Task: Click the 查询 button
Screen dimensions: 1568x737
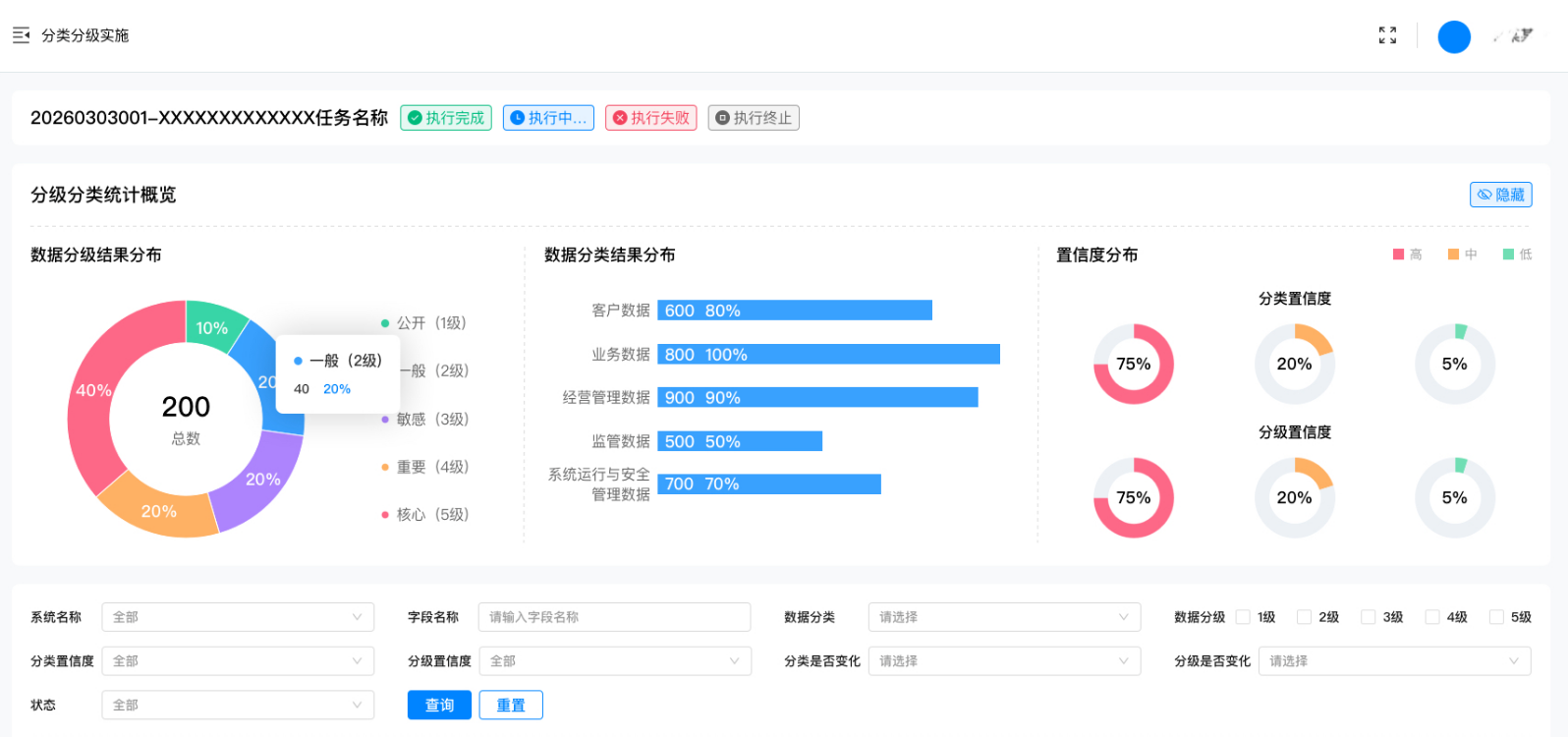Action: pyautogui.click(x=439, y=706)
